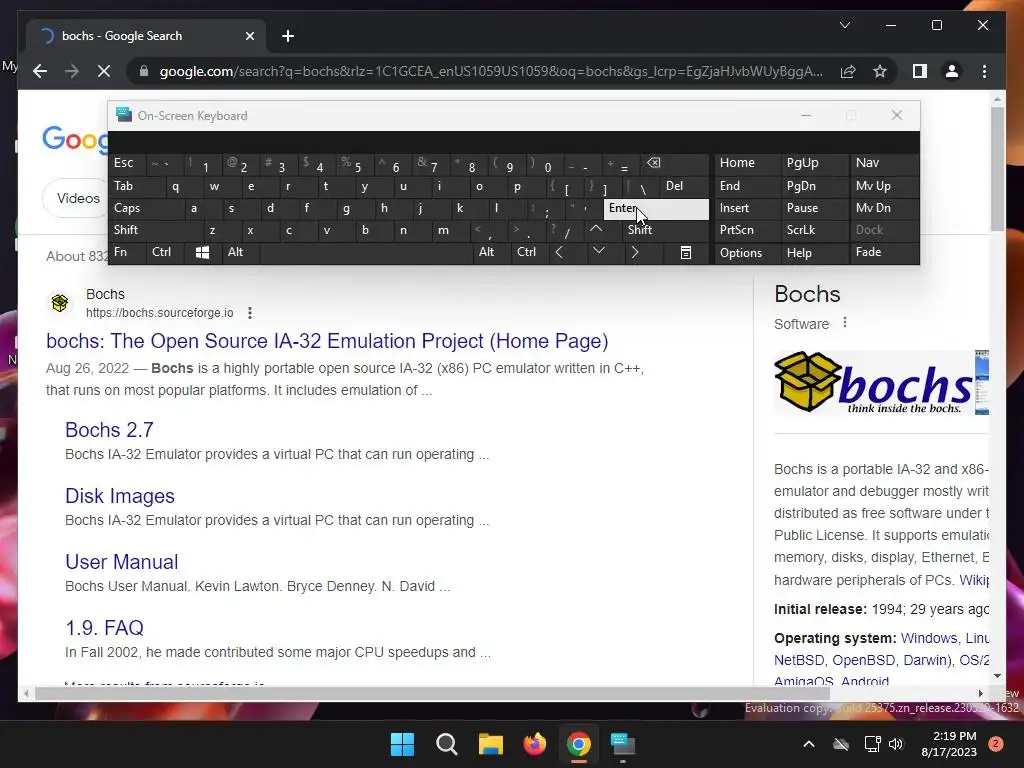1024x768 pixels.
Task: Tap the spacebar on On-Screen Keyboard
Action: [x=368, y=252]
